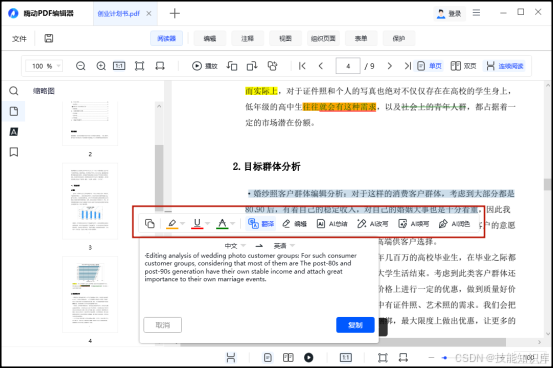
Task: Click bottom bar 1:1 actual size
Action: click(346, 358)
